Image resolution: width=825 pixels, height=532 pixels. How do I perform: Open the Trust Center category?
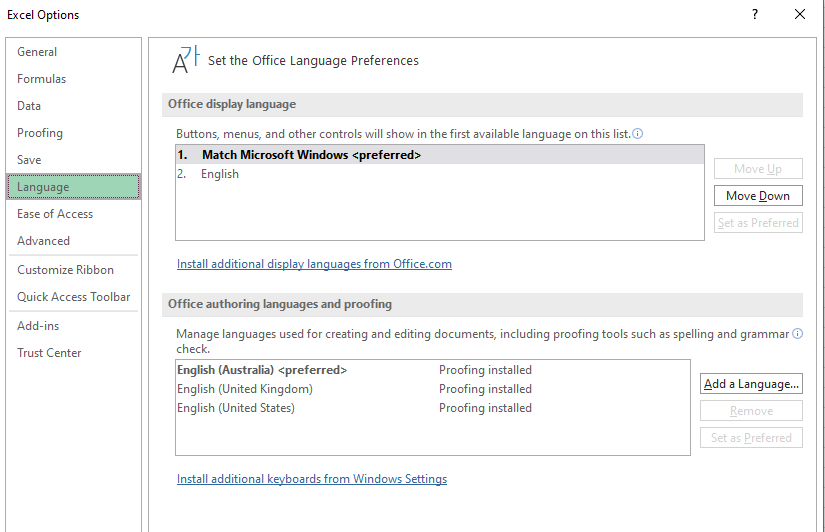[x=73, y=353]
